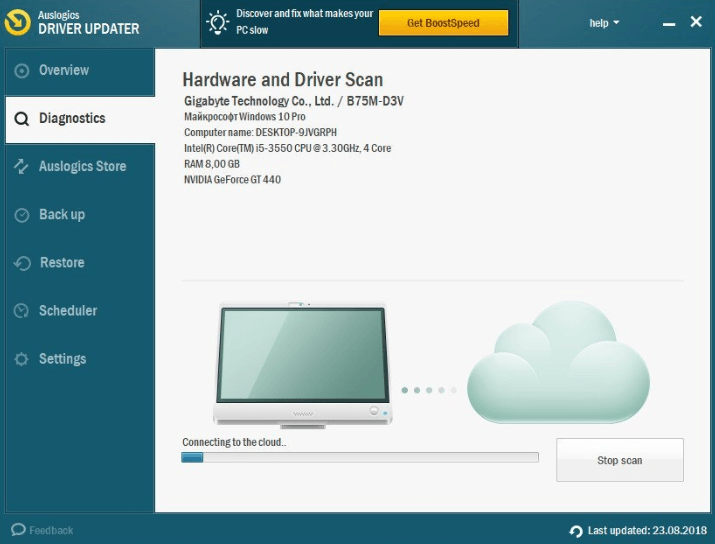Click the cloud illustration

pyautogui.click(x=559, y=362)
